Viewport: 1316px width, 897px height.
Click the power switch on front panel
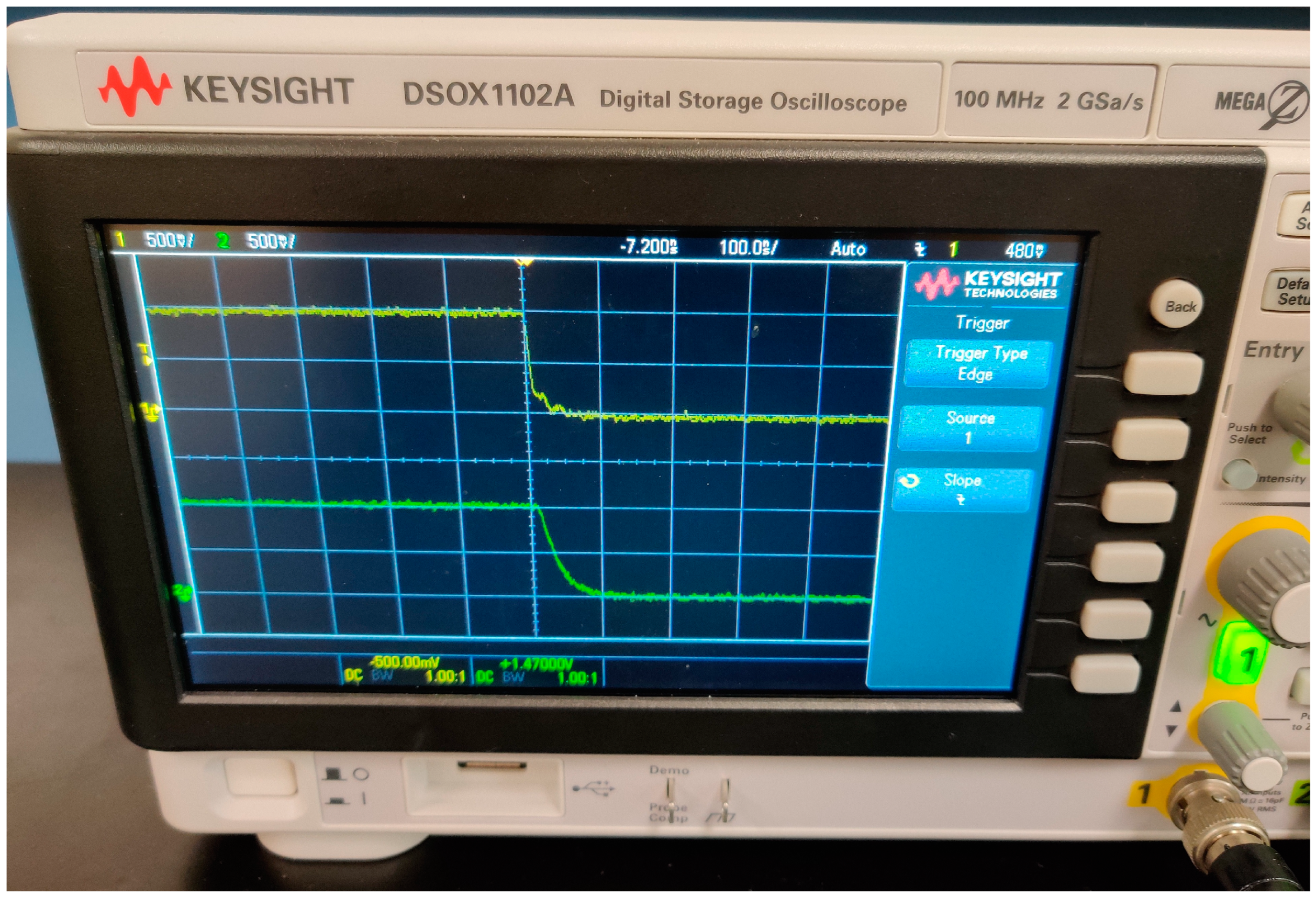point(261,778)
